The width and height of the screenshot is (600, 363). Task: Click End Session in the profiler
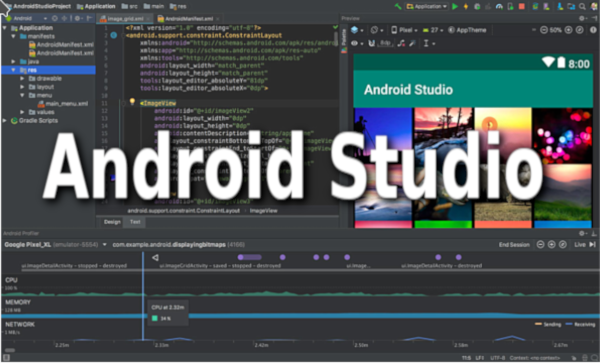(x=514, y=244)
